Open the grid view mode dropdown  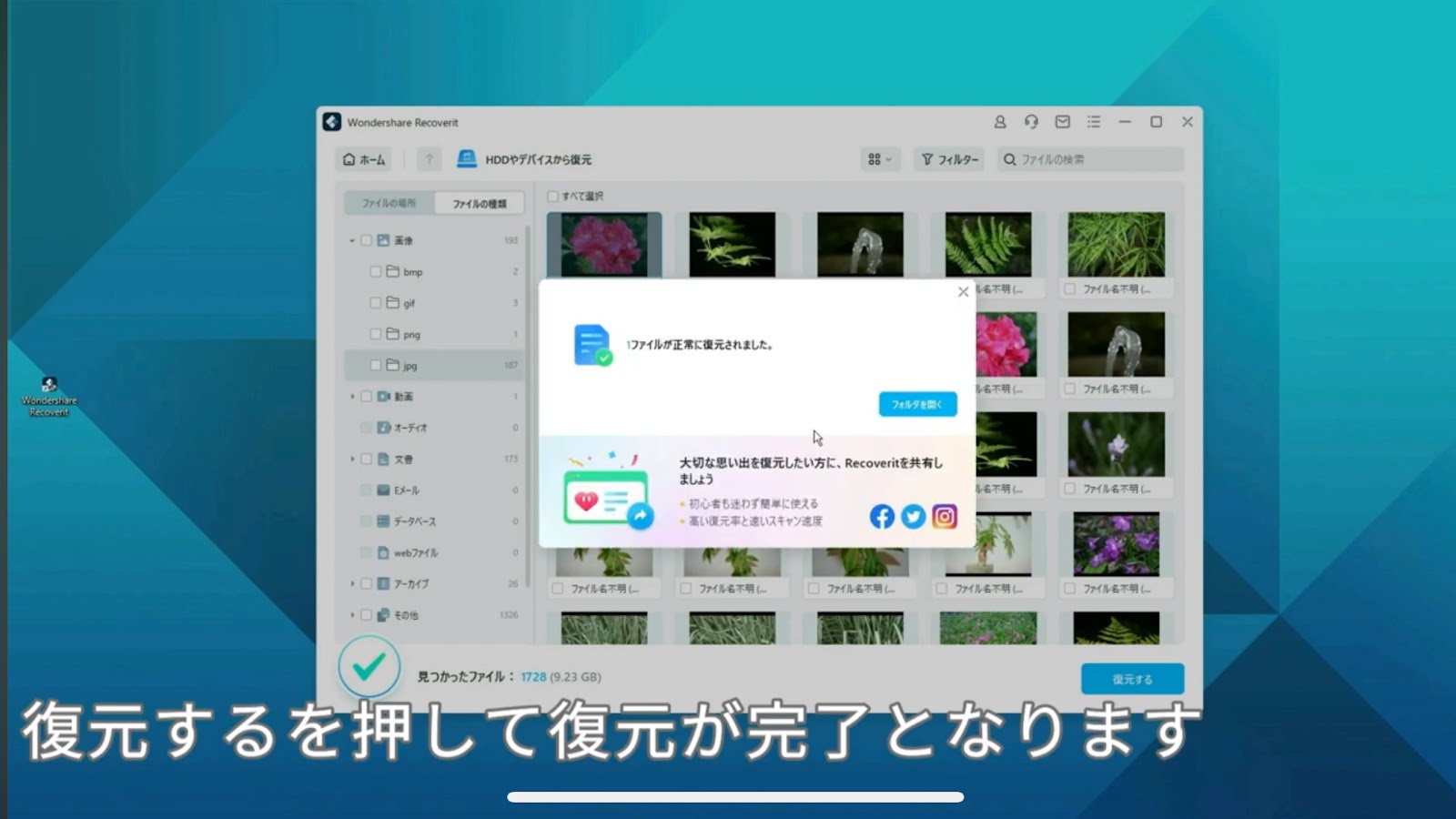[880, 159]
